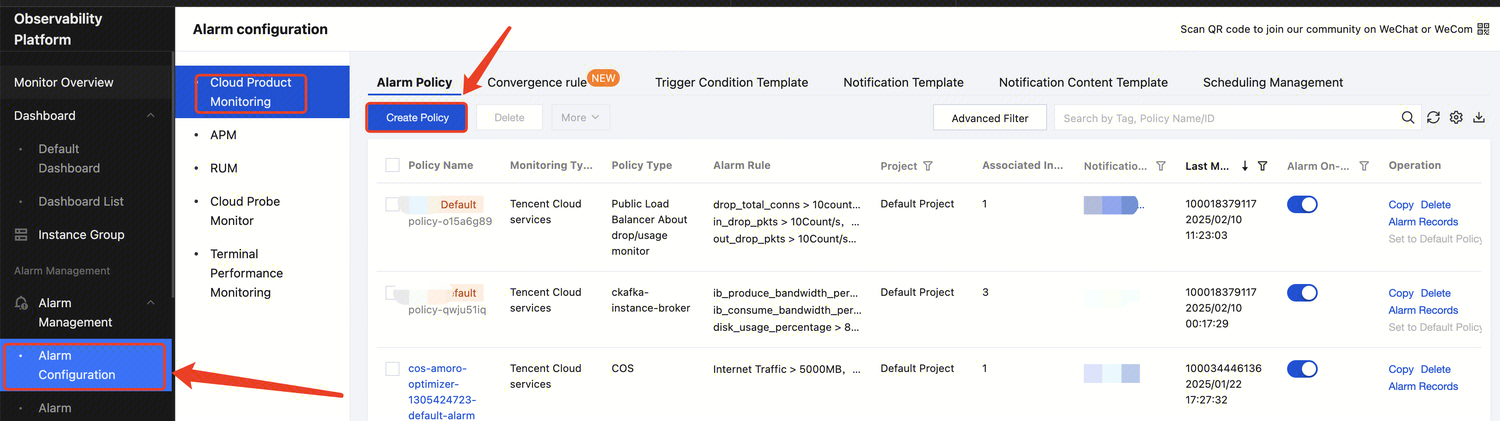Select checkbox for cos-amoro-optimizer policy

392,369
